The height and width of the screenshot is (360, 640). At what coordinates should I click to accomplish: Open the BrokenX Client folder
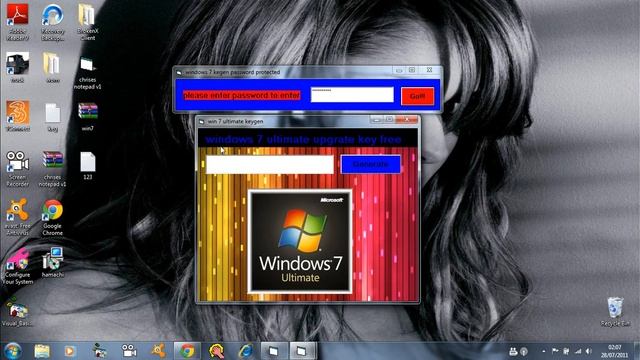point(87,22)
